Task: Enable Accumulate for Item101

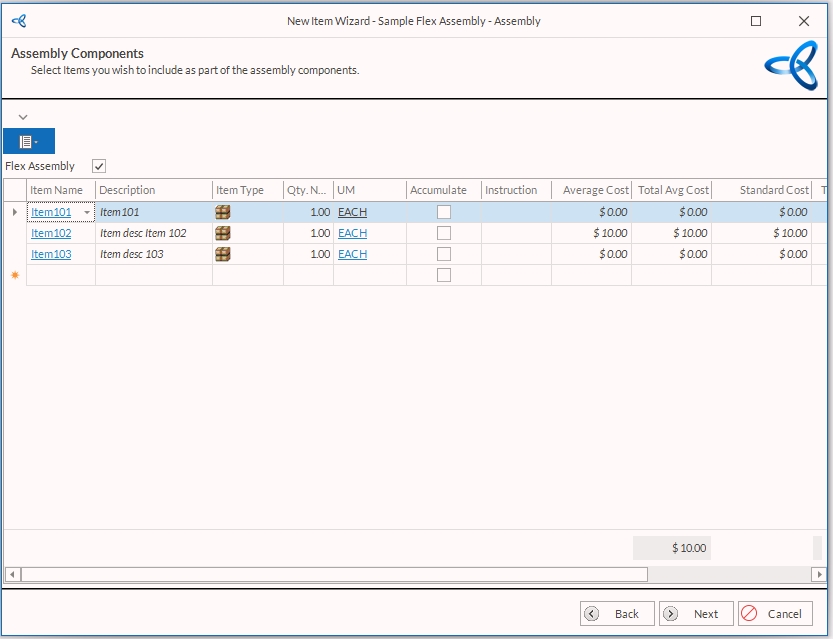Action: [x=444, y=212]
